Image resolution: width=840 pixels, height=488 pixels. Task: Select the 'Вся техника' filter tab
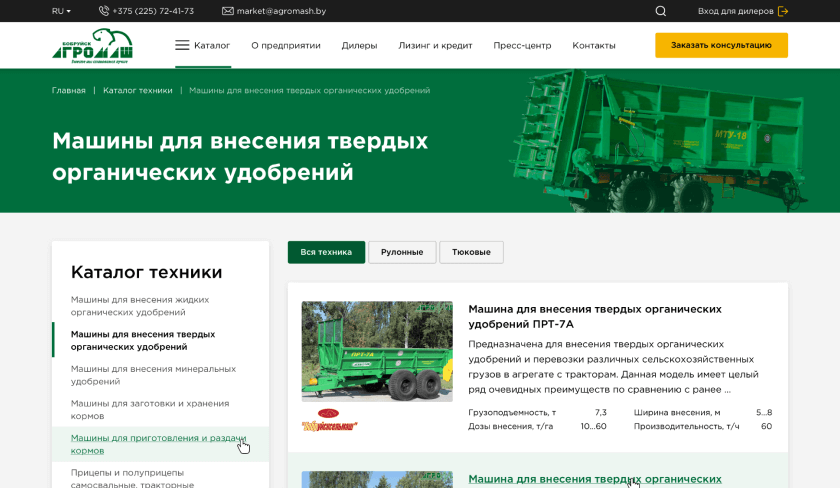pos(326,252)
